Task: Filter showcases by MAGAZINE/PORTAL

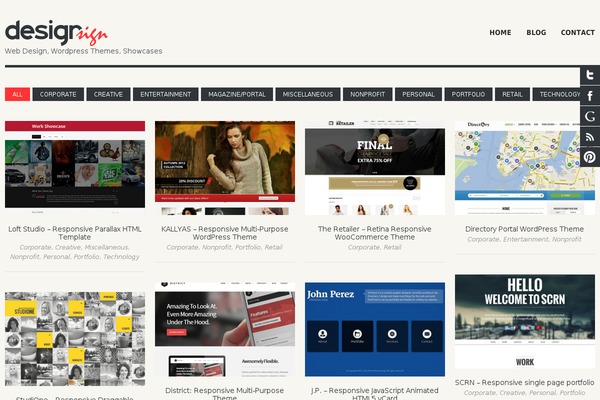Action: pyautogui.click(x=237, y=94)
